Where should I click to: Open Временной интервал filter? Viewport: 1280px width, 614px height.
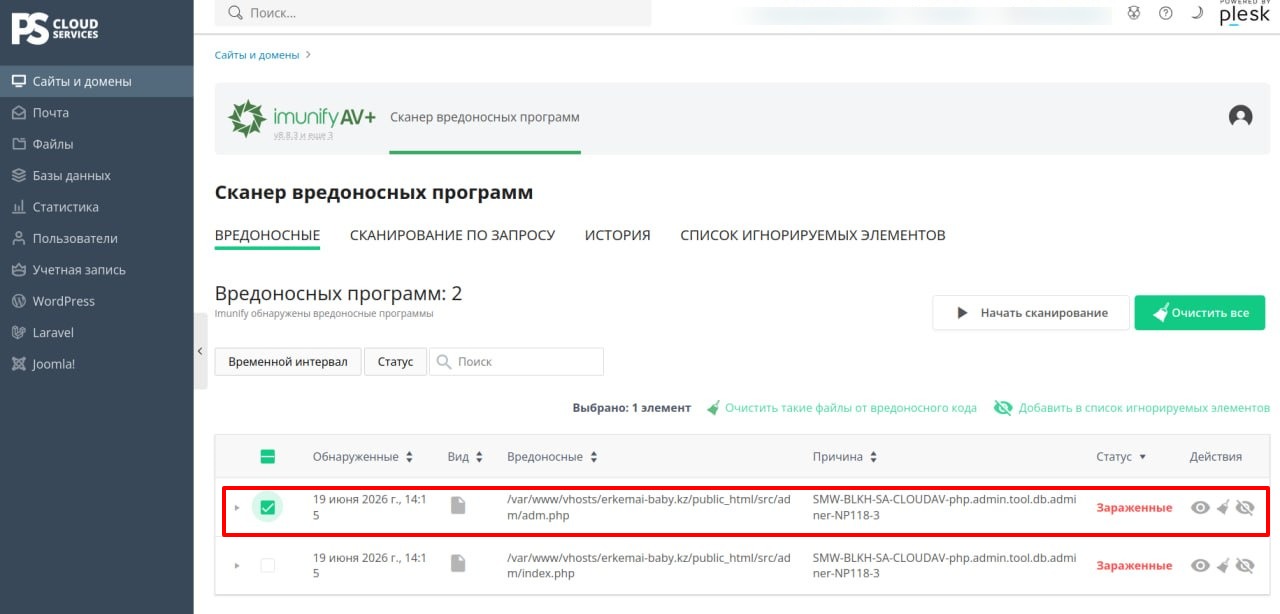288,361
